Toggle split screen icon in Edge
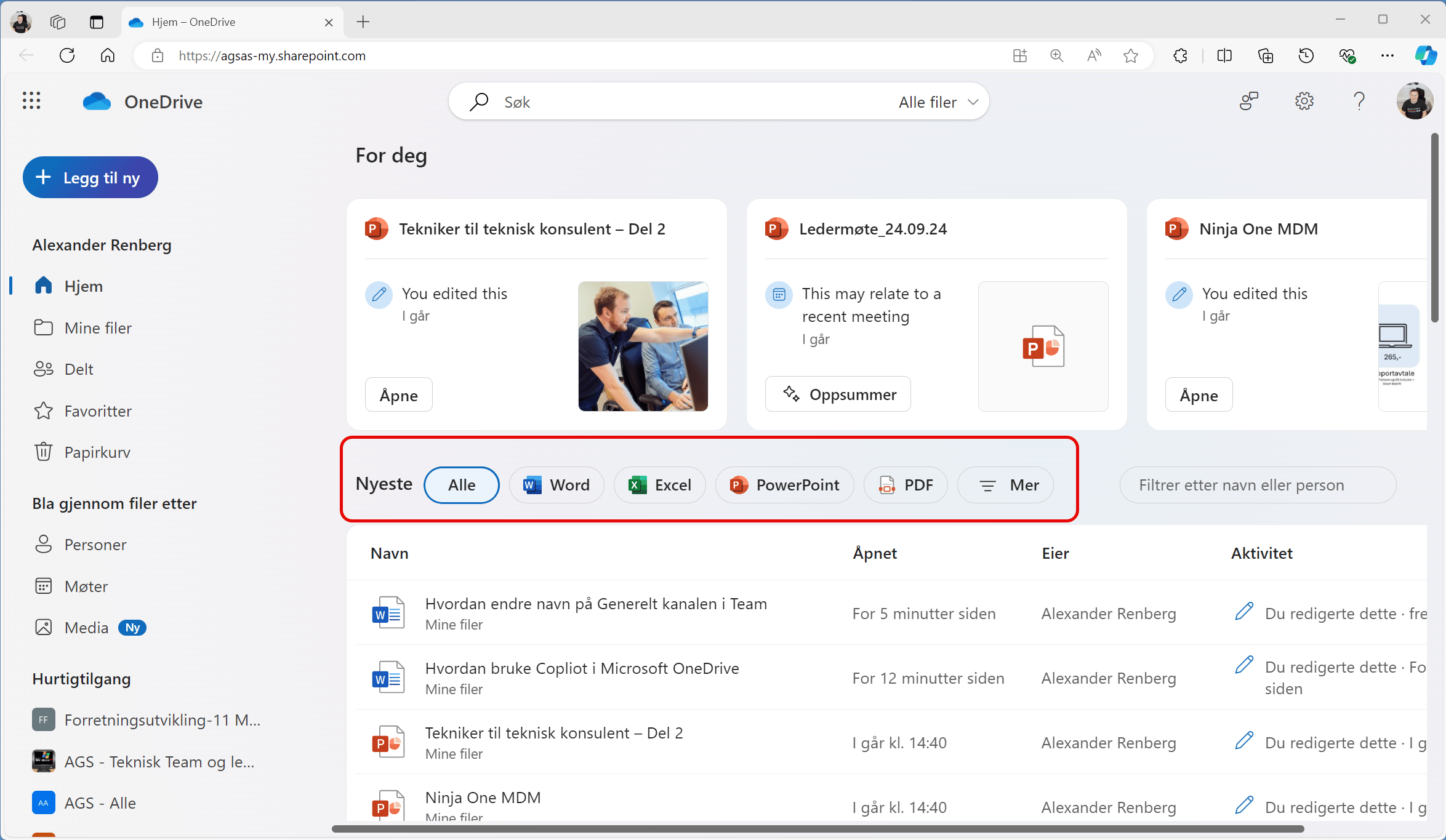1446x840 pixels. (x=1224, y=56)
